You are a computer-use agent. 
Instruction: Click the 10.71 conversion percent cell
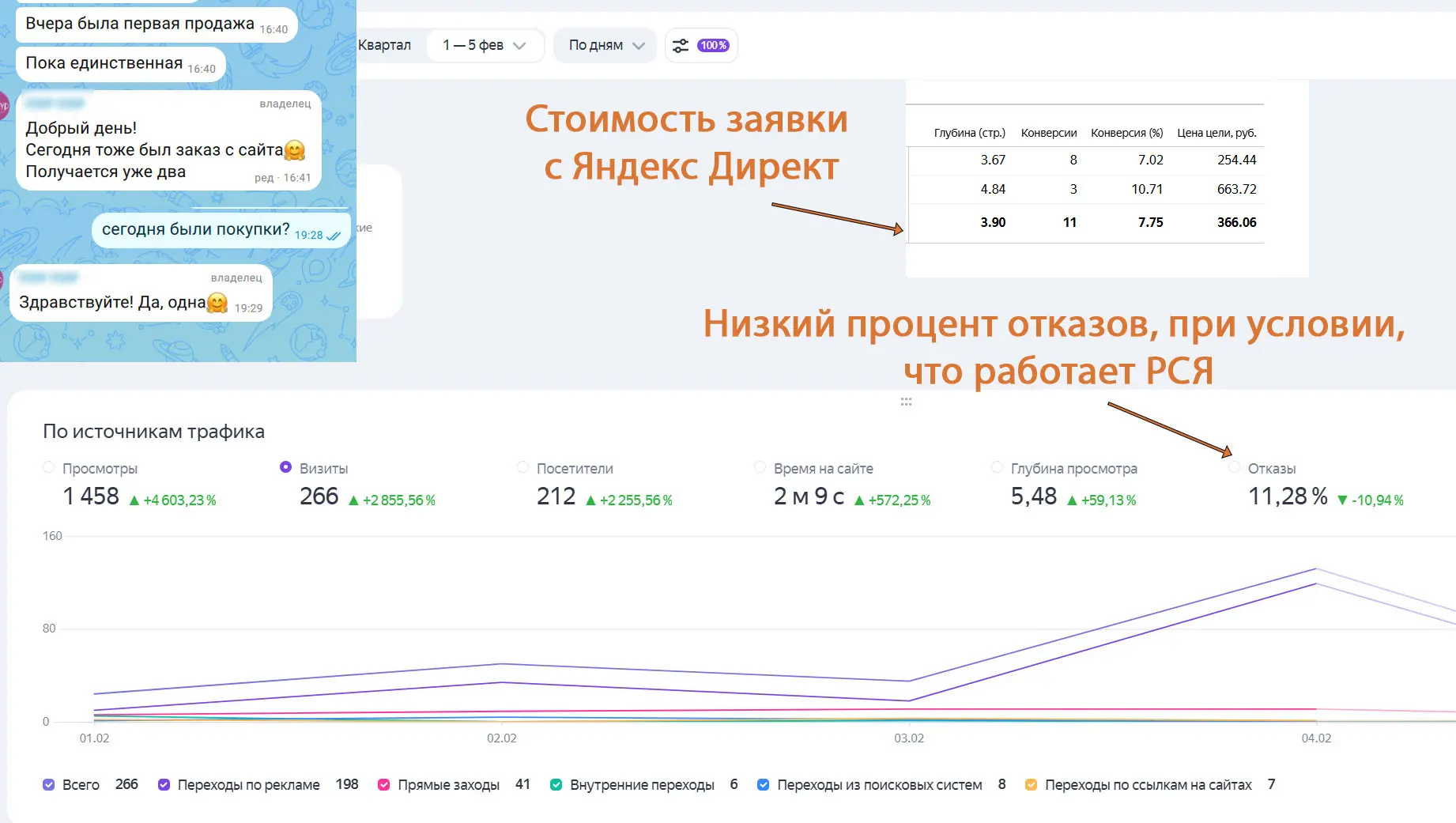(1147, 189)
